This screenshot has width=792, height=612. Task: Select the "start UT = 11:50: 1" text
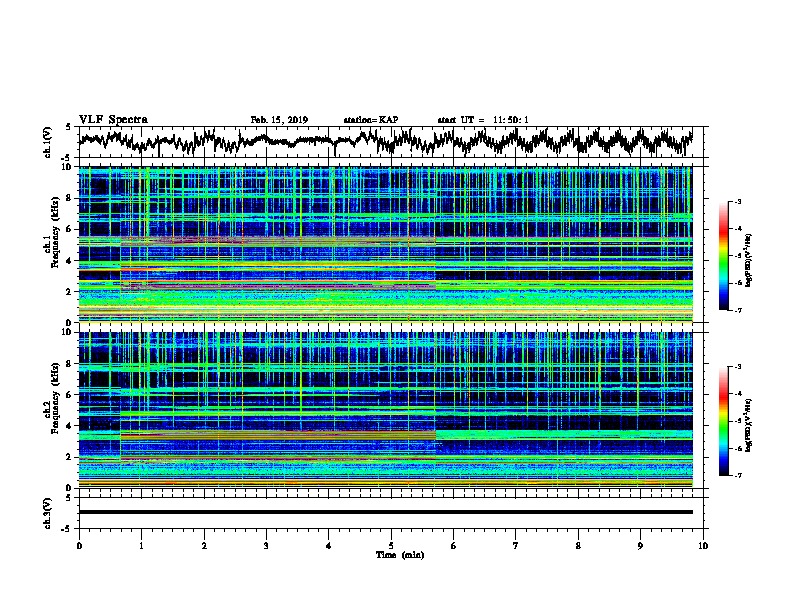(483, 120)
